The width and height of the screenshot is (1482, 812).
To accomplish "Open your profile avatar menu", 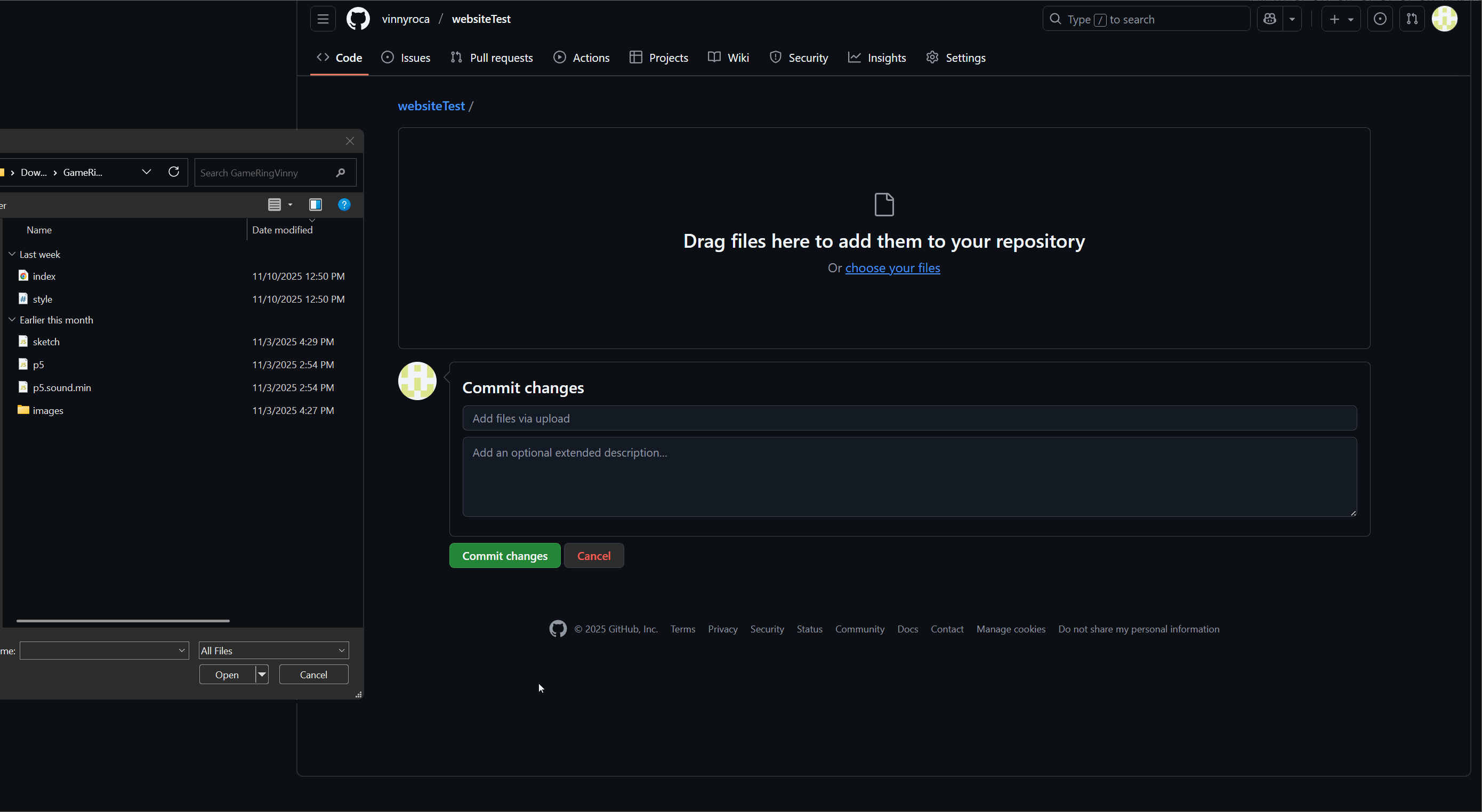I will click(x=1445, y=19).
